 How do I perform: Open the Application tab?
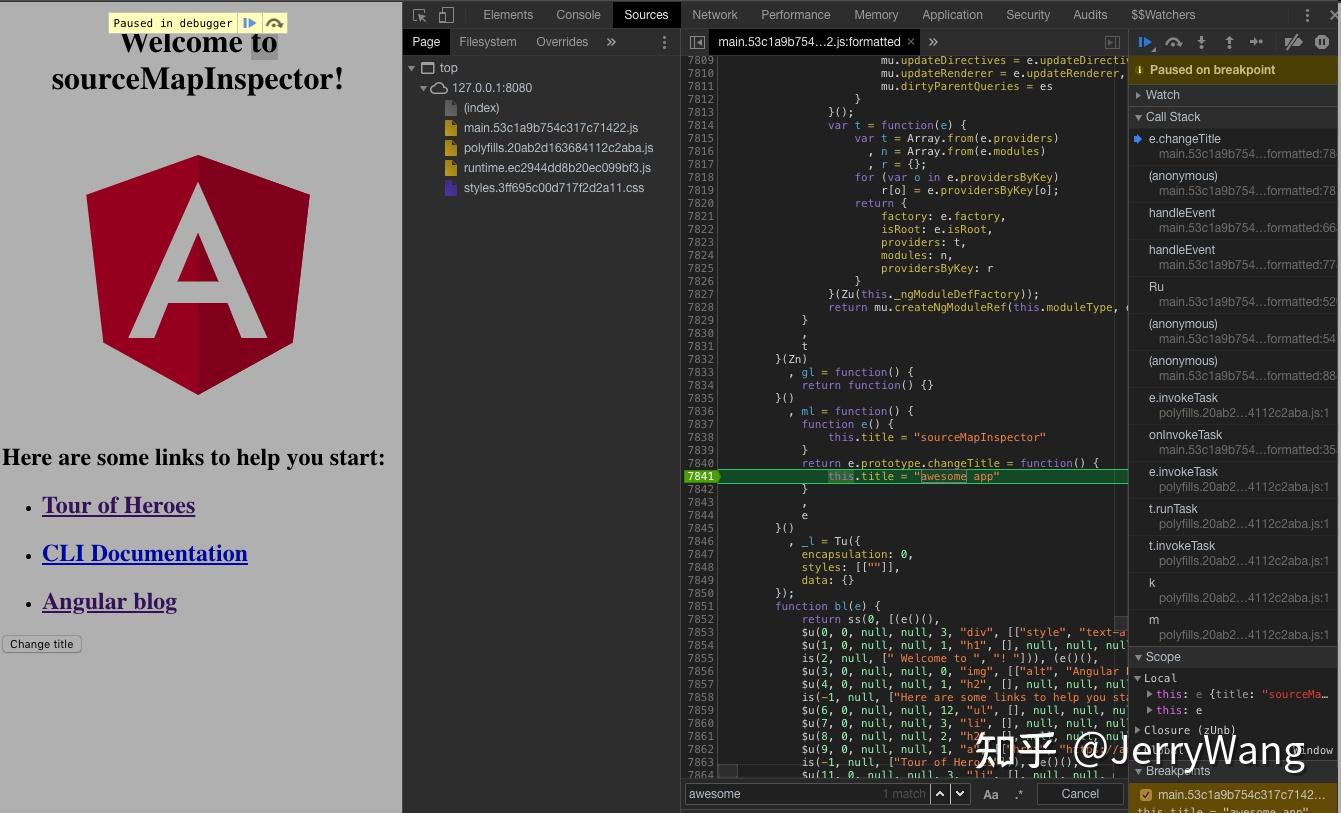952,15
